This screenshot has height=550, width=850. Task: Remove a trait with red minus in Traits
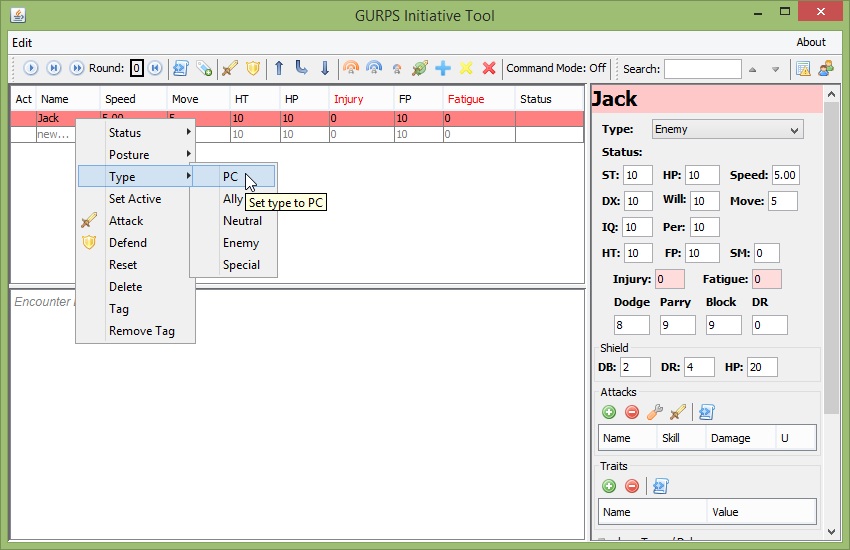(x=632, y=486)
